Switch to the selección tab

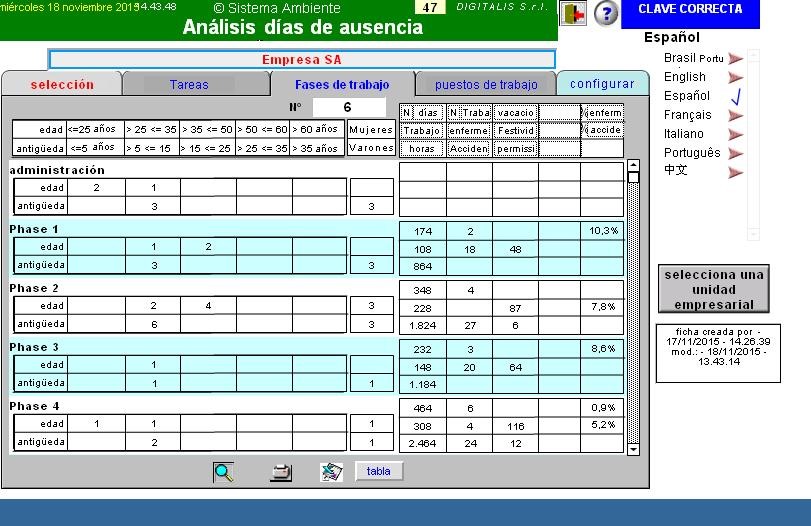[62, 84]
